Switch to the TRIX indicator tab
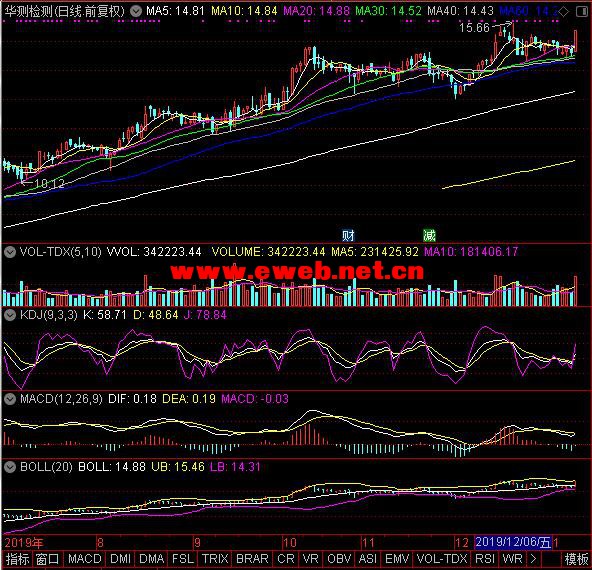Viewport: 592px width, 570px height. (x=215, y=559)
